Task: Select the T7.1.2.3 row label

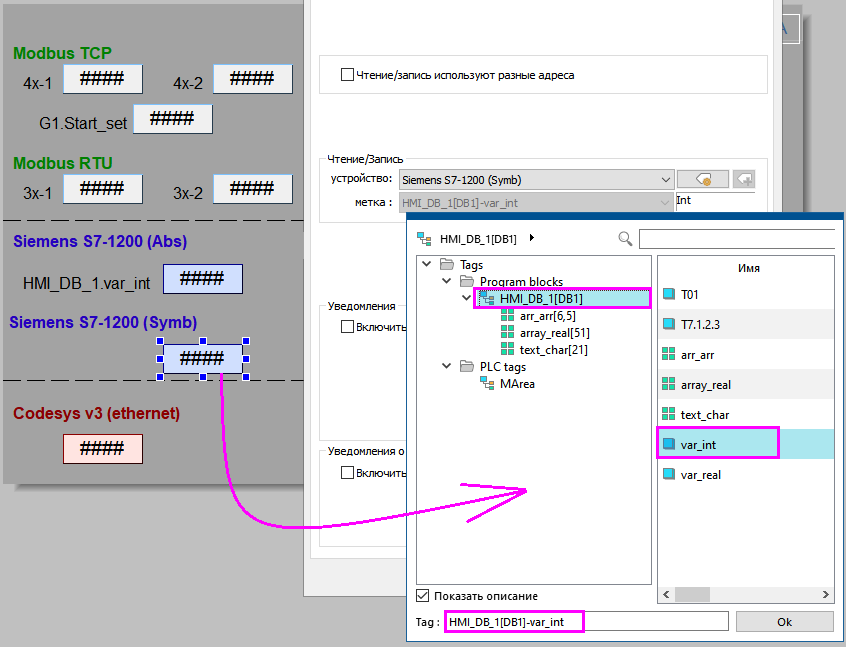Action: click(700, 324)
